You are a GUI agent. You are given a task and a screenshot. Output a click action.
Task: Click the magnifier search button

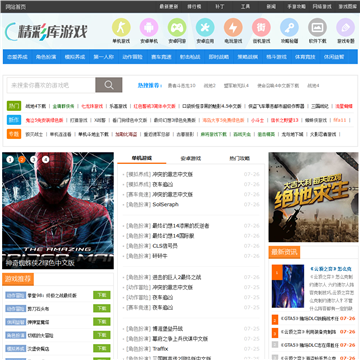point(109,85)
